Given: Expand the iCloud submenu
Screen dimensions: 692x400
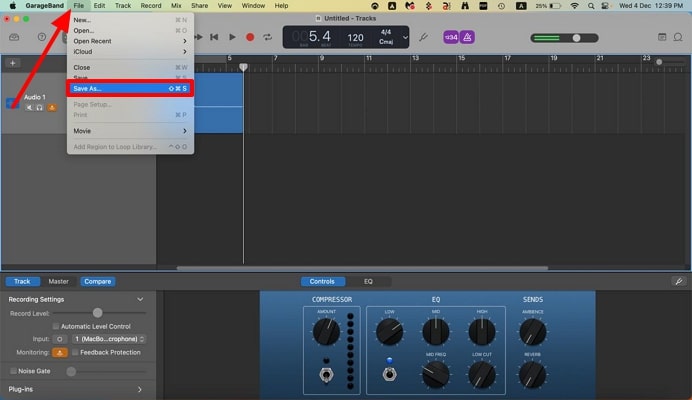Looking at the screenshot, I should point(130,52).
